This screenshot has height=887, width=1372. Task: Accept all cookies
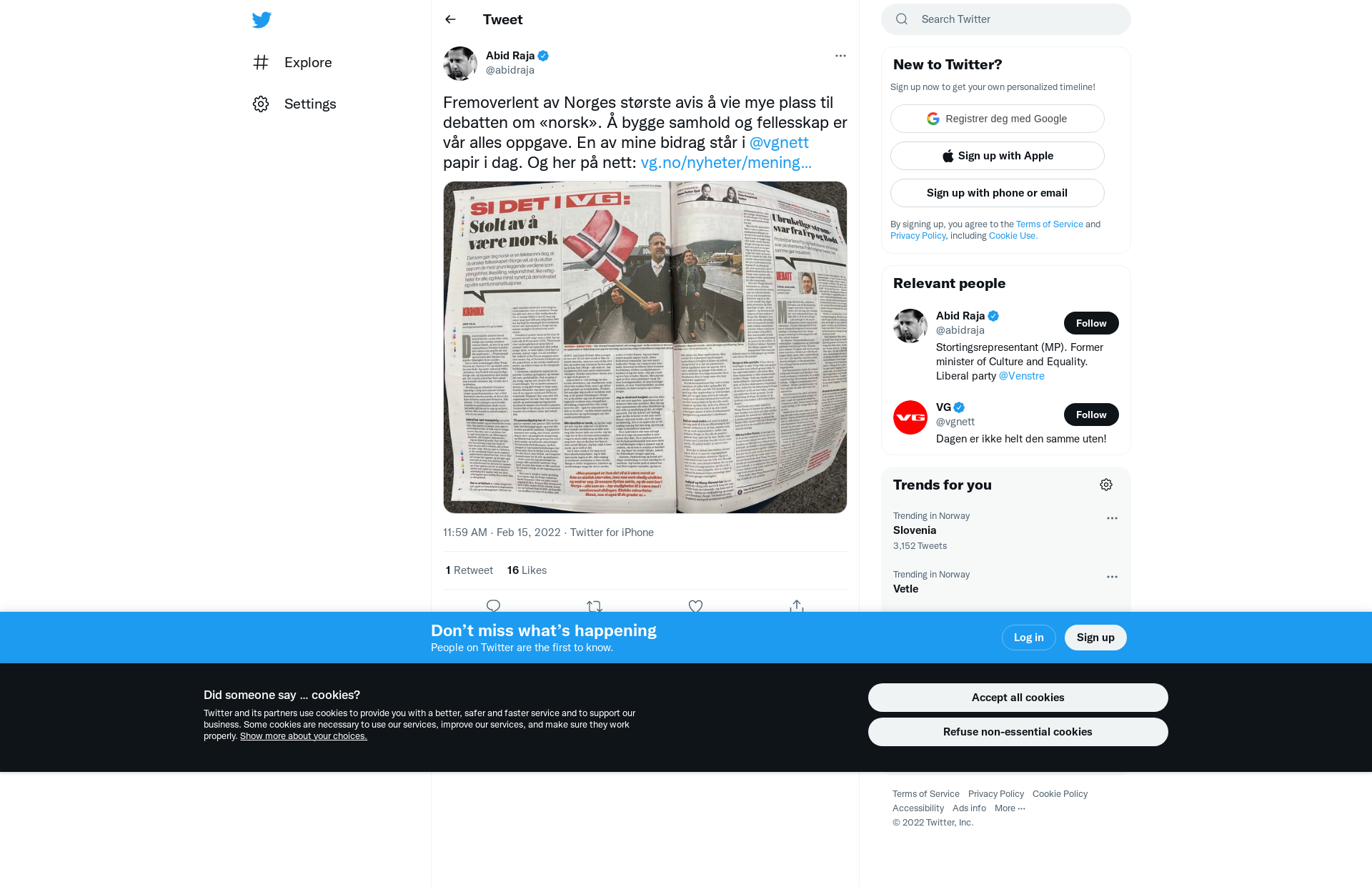pyautogui.click(x=1018, y=698)
